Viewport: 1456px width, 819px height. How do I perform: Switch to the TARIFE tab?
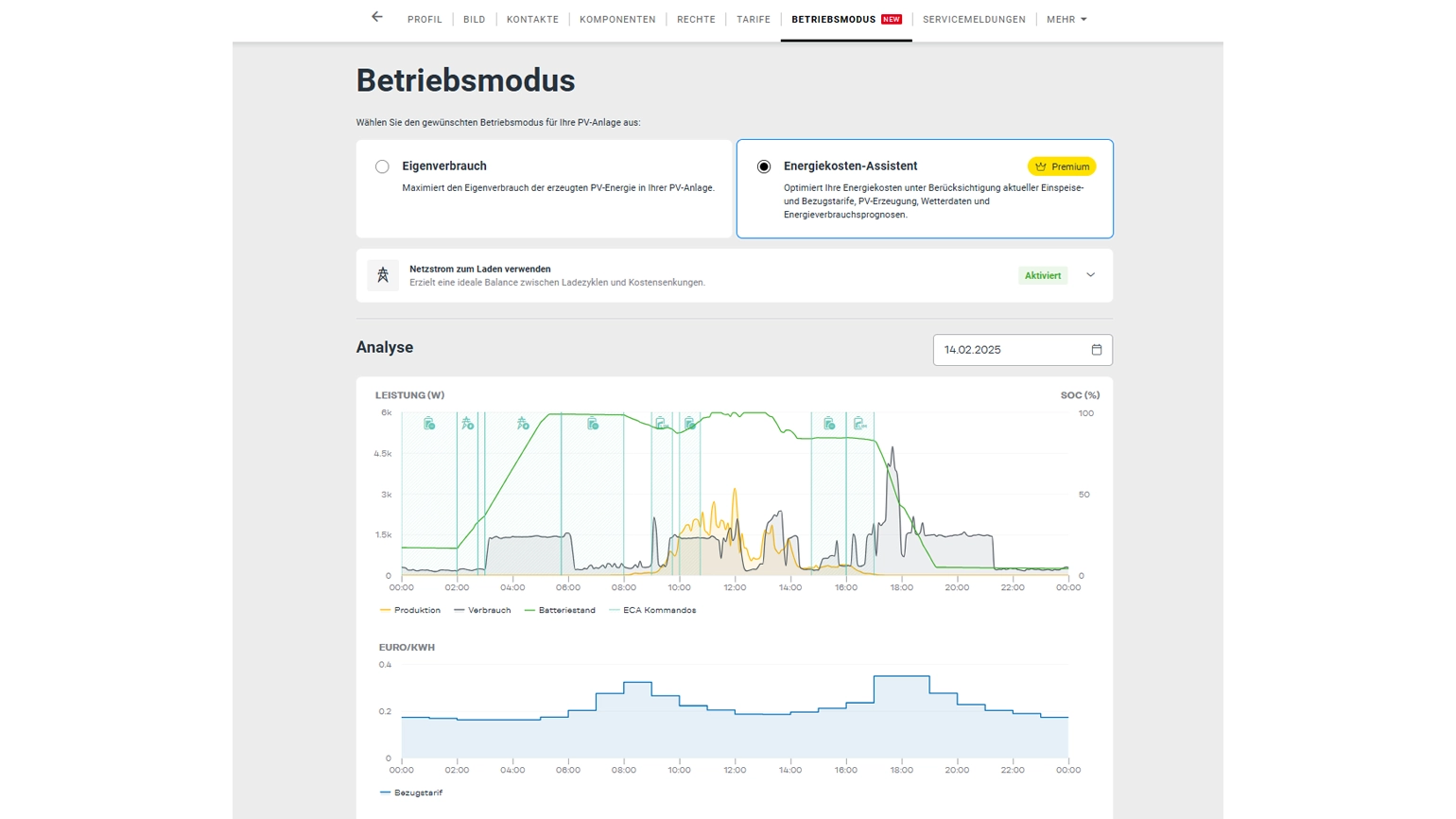point(754,19)
